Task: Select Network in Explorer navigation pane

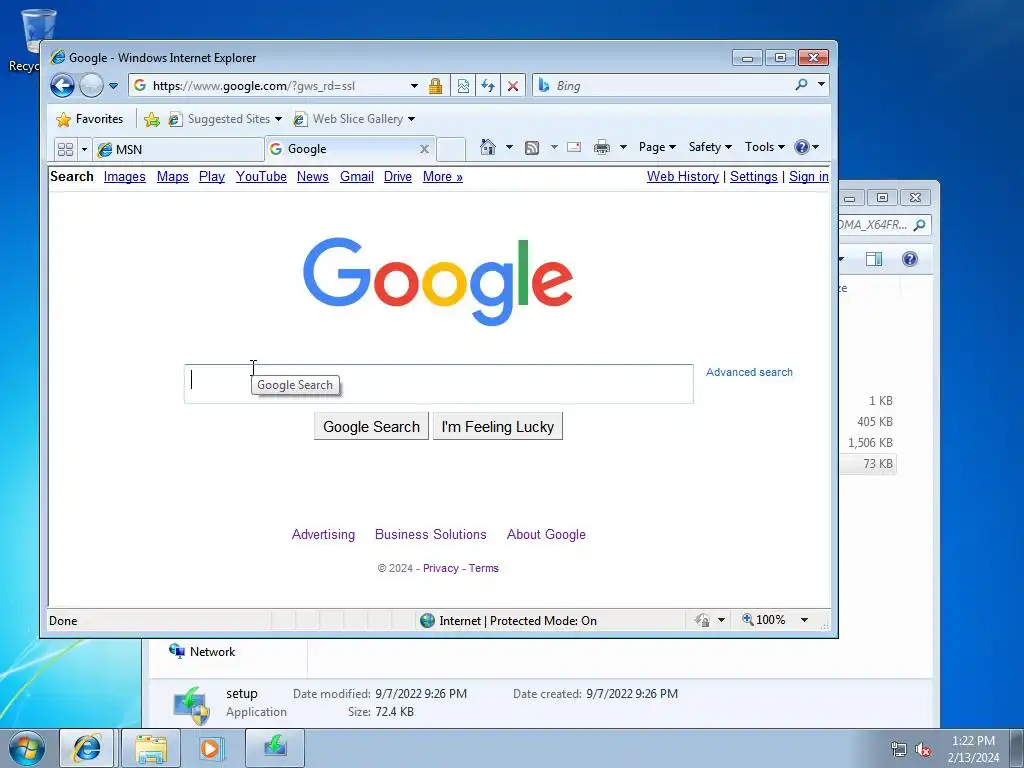Action: coord(202,651)
